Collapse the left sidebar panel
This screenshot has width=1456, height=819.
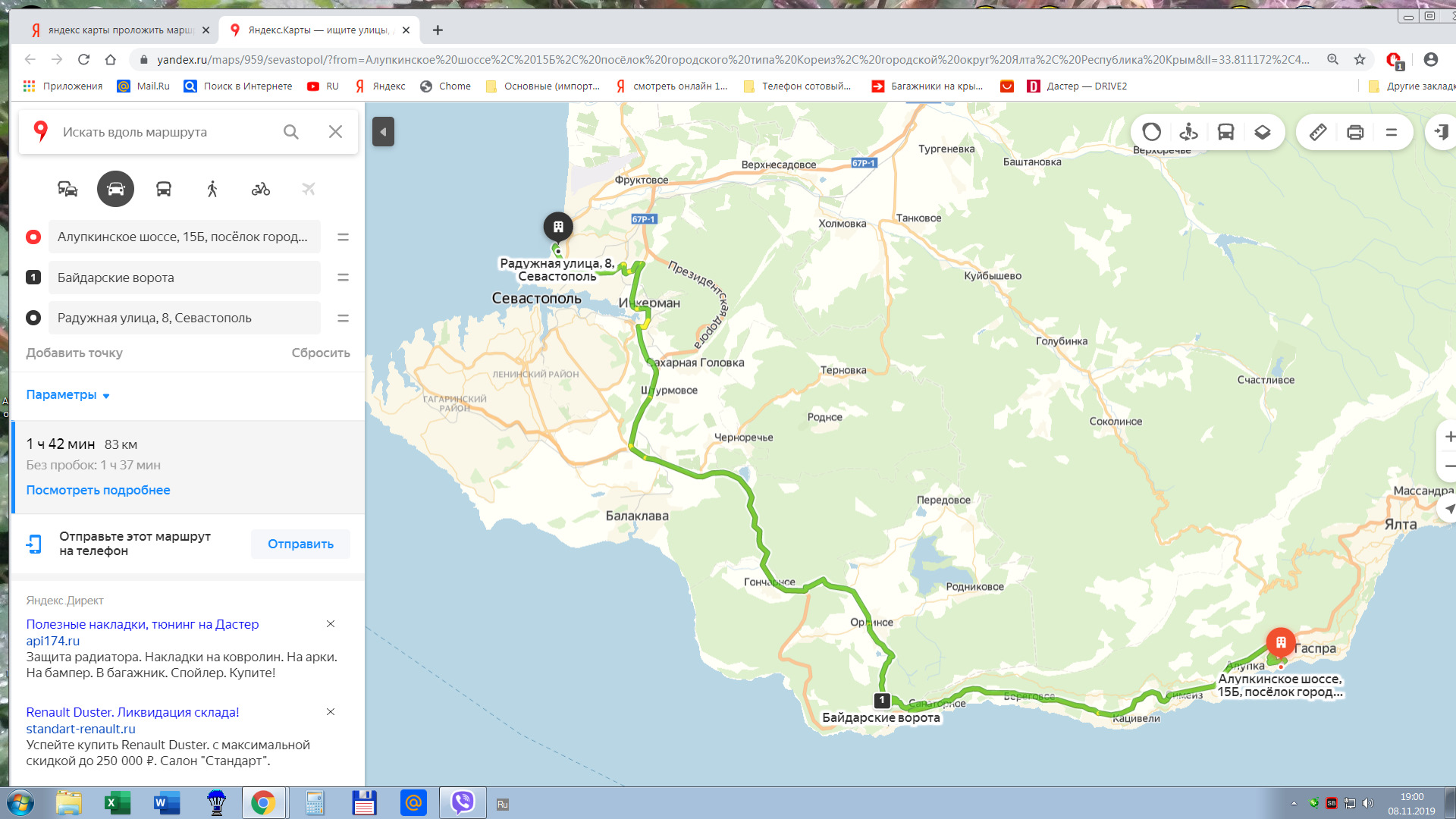pos(383,132)
